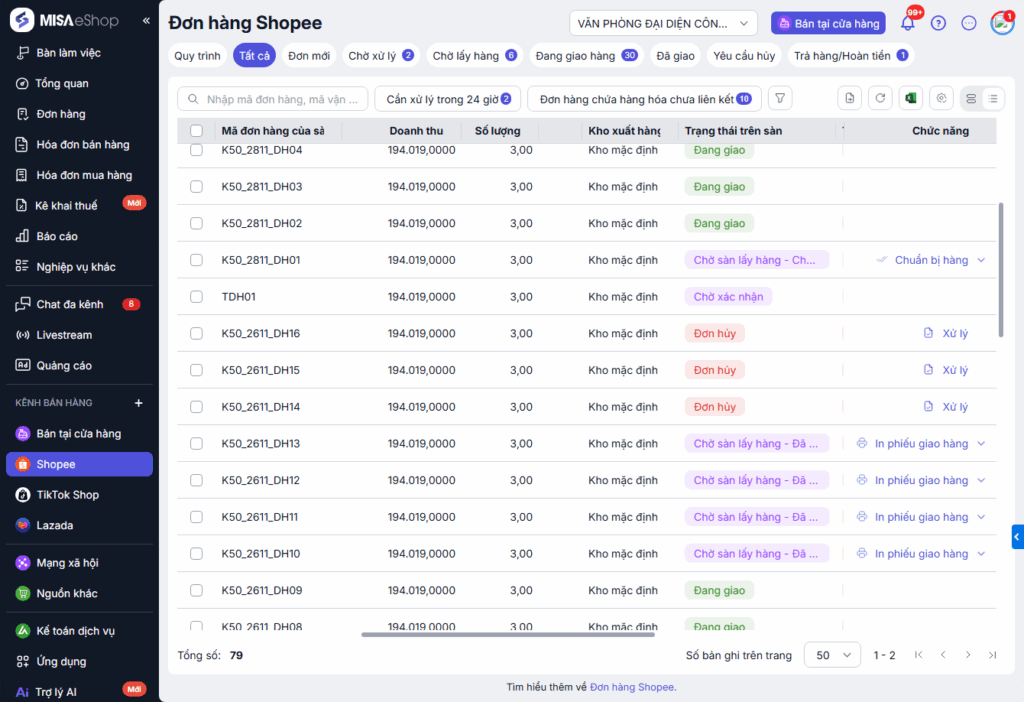Collapse the left sidebar menu

coord(146,20)
